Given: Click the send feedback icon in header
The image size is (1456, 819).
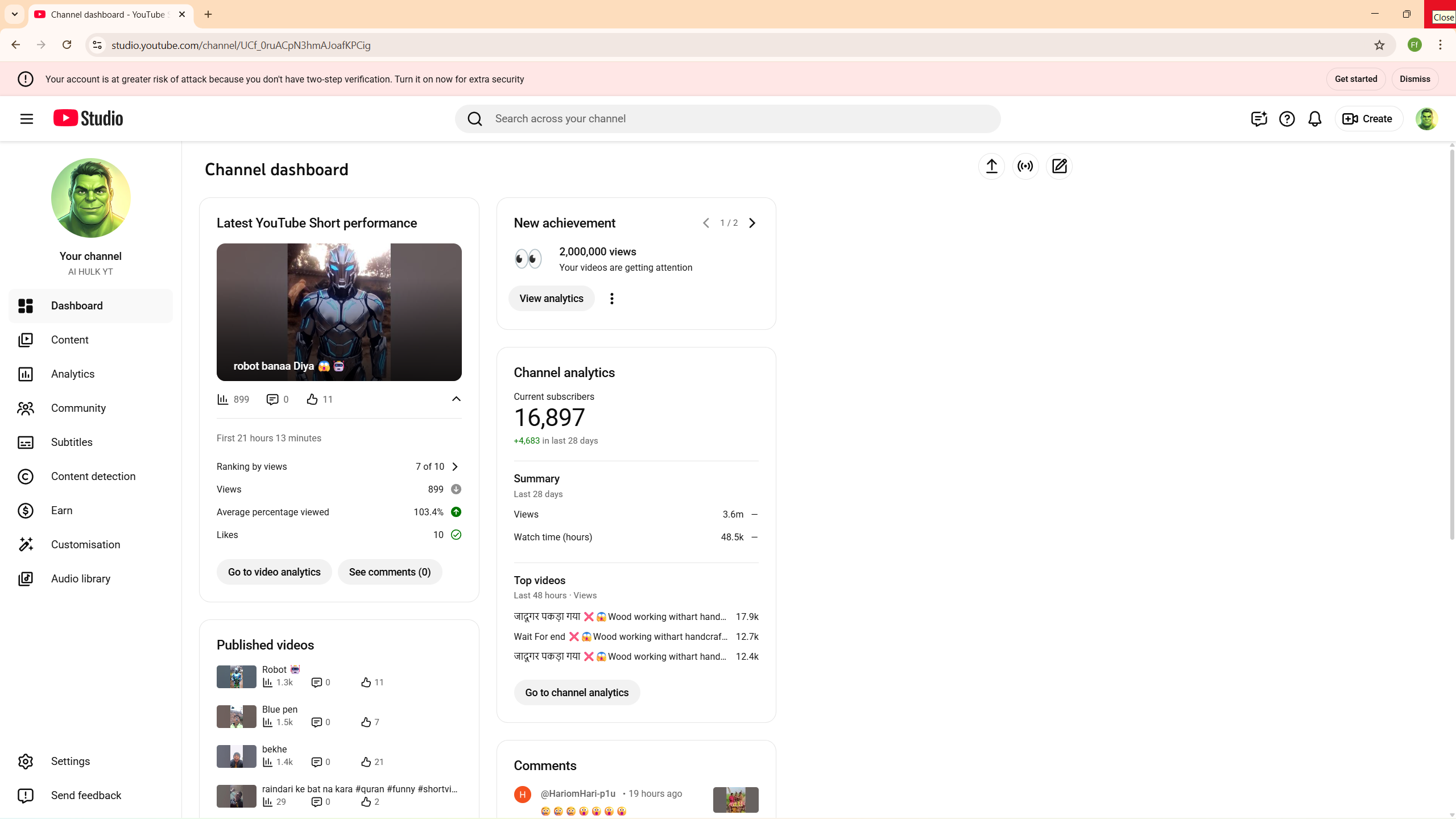Looking at the screenshot, I should 1259,119.
